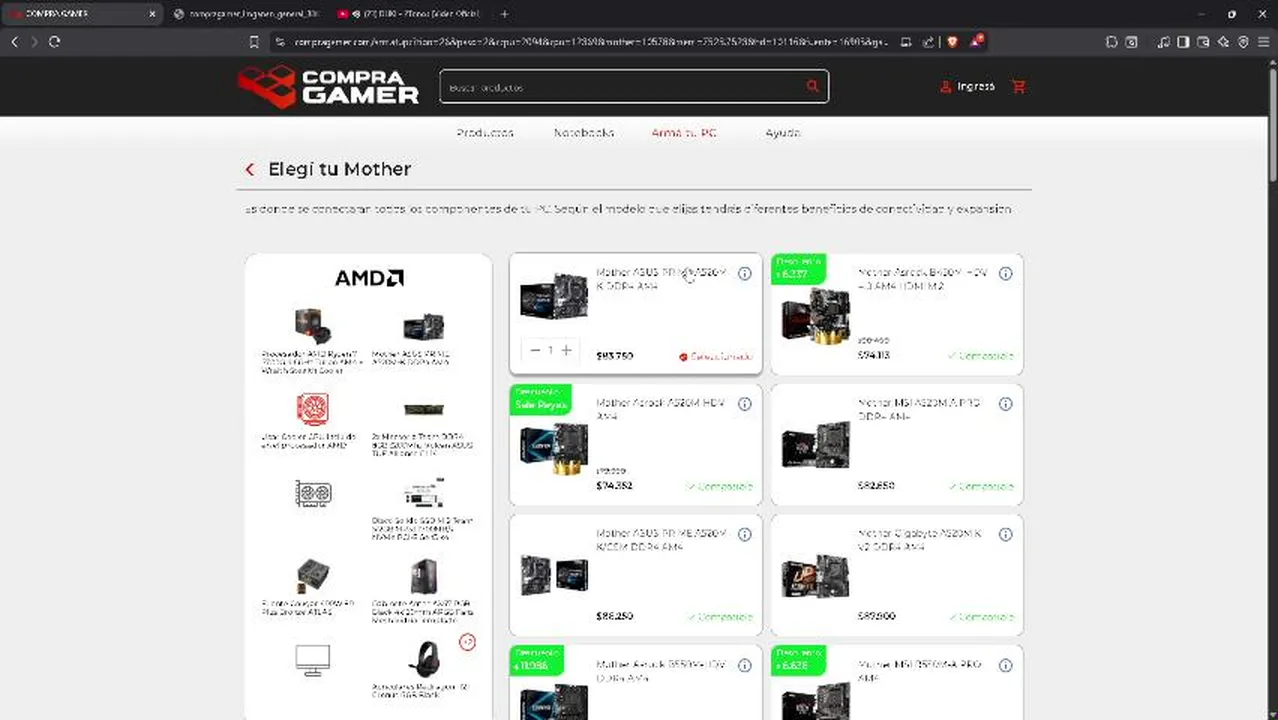The height and width of the screenshot is (720, 1278).
Task: Open info icon on MSI B550M-A PRO card
Action: [x=1005, y=666]
